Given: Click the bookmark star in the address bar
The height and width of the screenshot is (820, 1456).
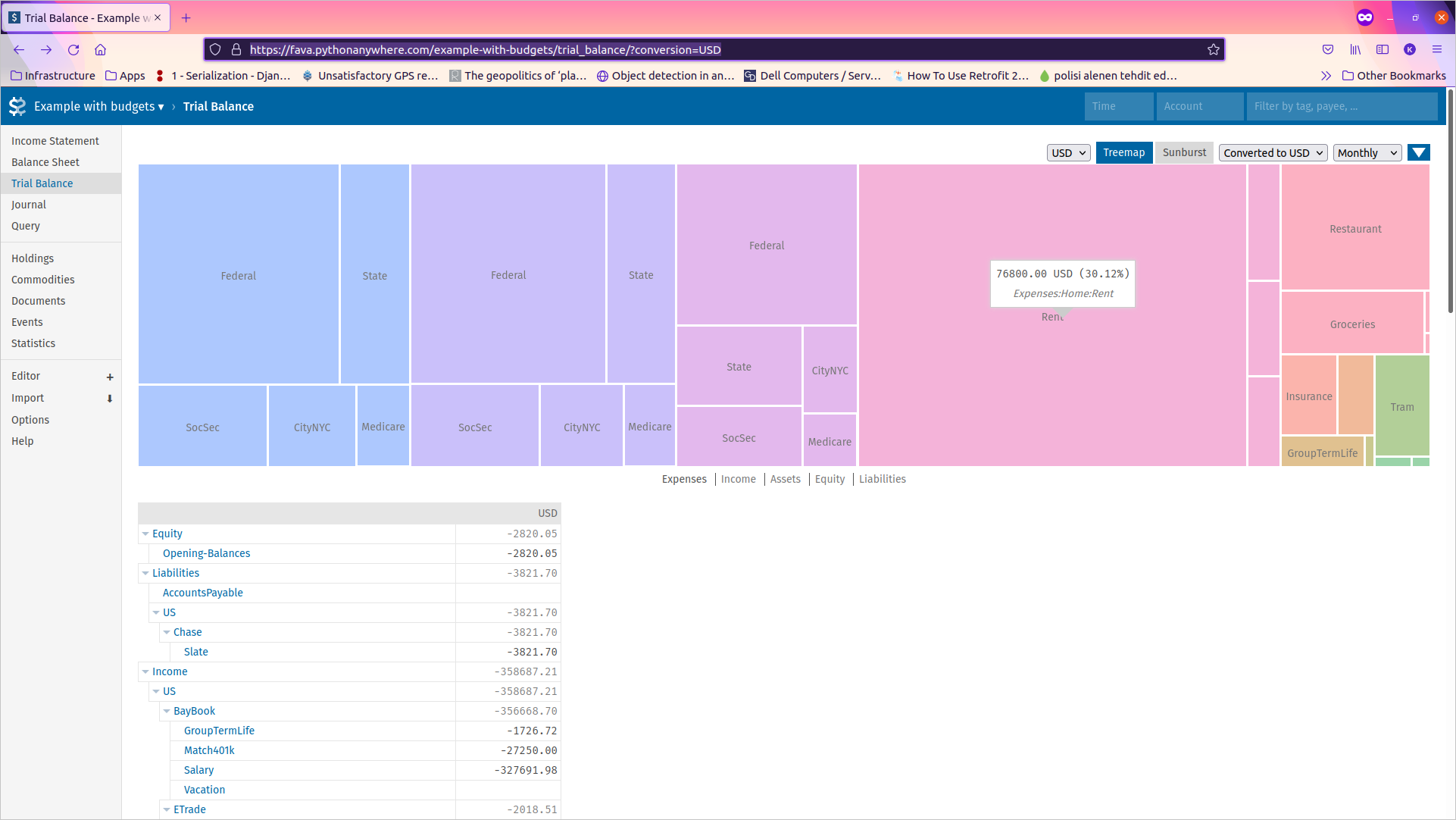Looking at the screenshot, I should pos(1214,49).
